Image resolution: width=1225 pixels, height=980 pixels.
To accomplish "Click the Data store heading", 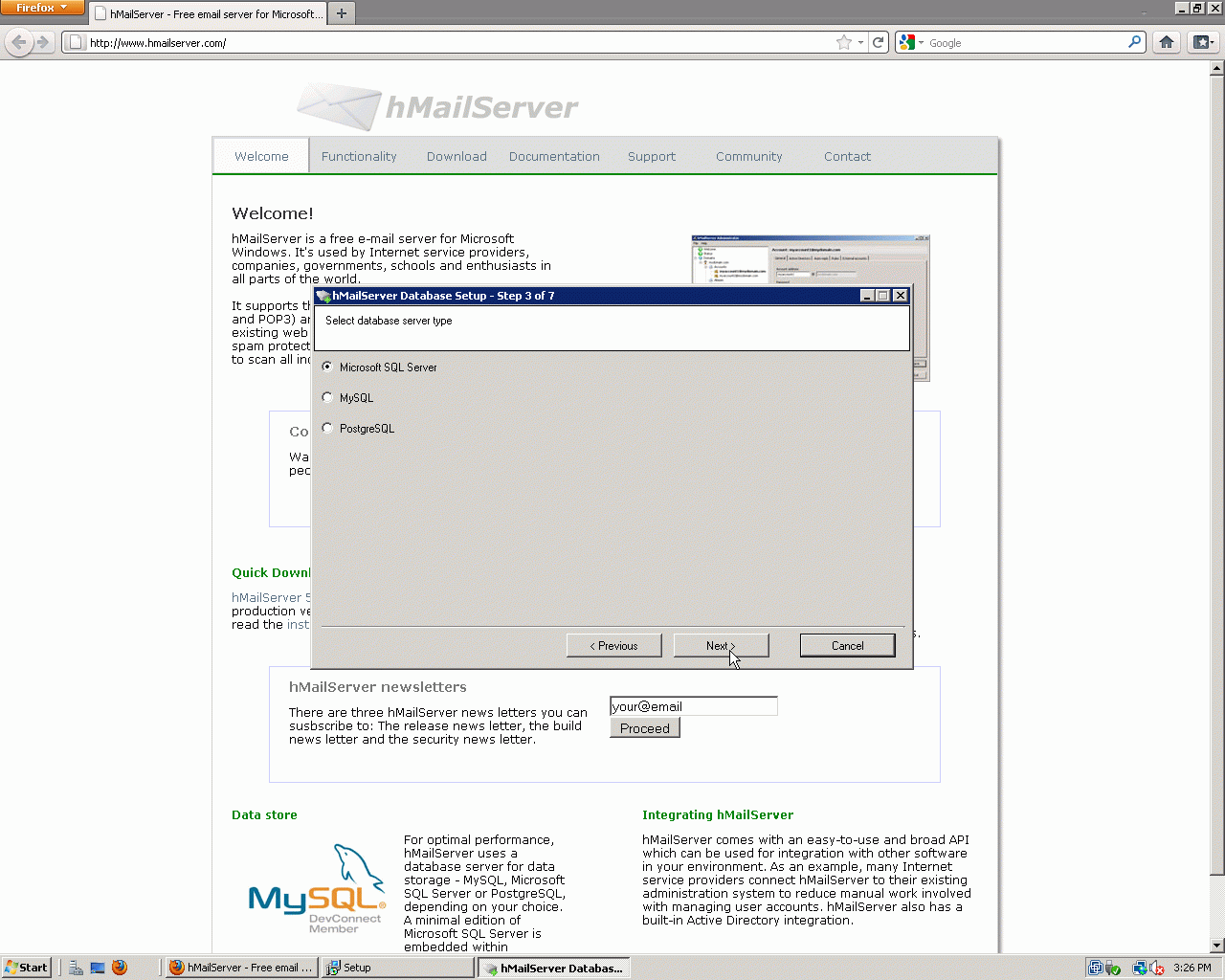I will click(x=264, y=814).
